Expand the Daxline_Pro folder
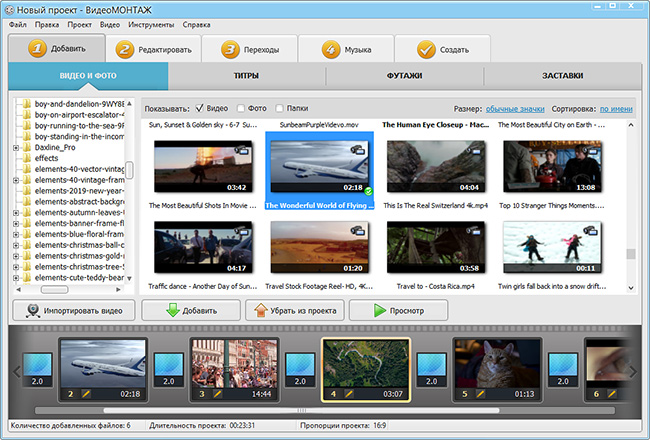 point(16,147)
